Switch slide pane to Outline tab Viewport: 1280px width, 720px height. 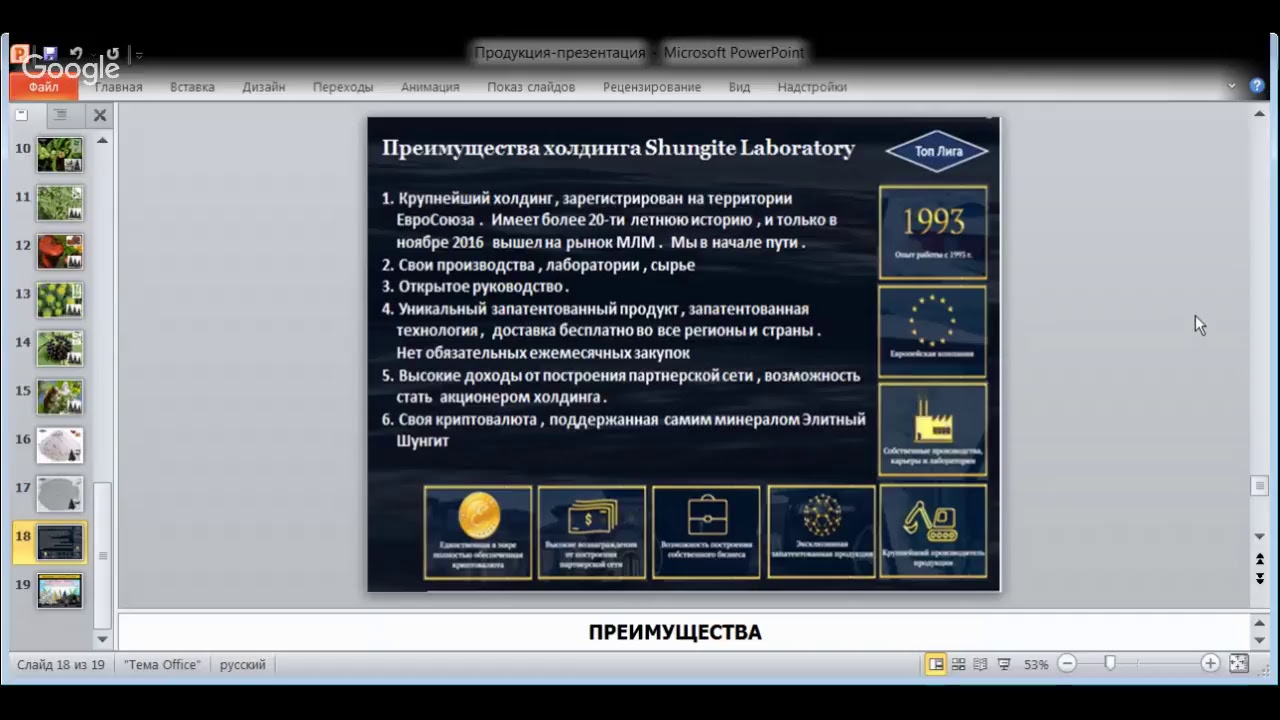click(60, 115)
